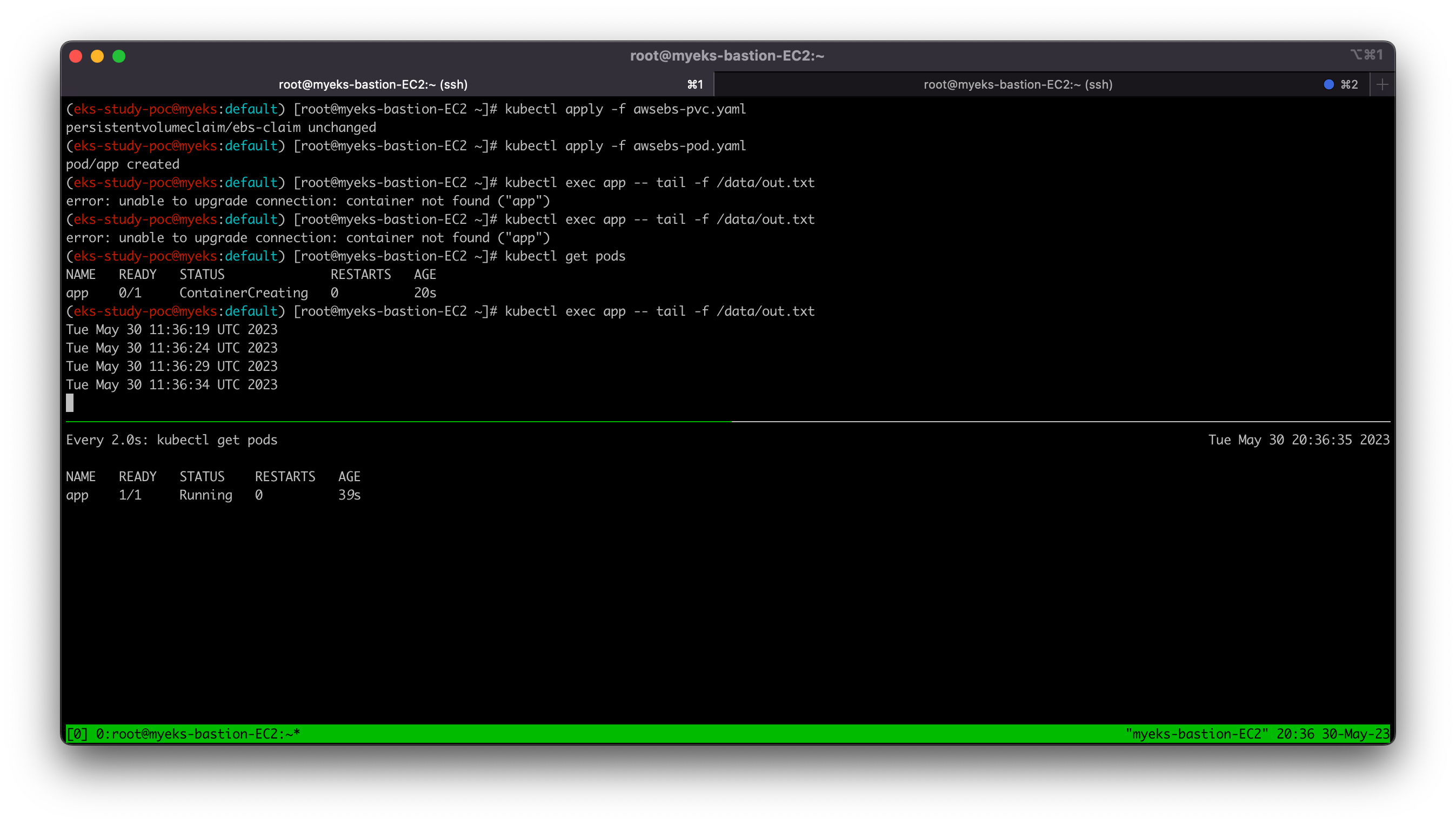
Task: Click the Running status in lower pane
Action: (205, 495)
